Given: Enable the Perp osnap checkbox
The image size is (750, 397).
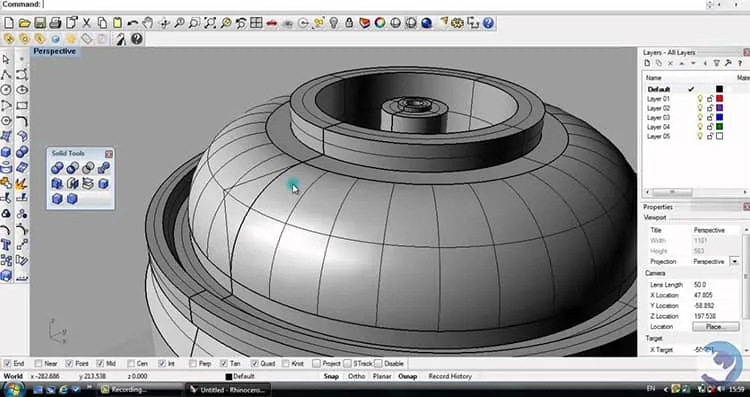Looking at the screenshot, I should 193,364.
